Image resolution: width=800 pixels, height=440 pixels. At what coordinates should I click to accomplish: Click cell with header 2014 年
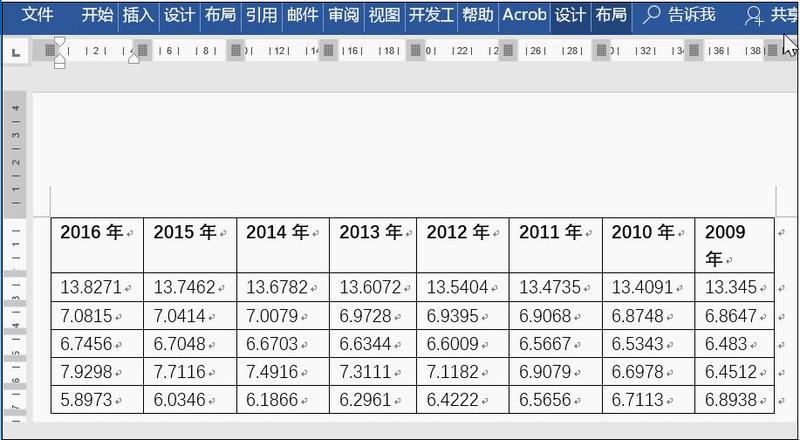[283, 246]
